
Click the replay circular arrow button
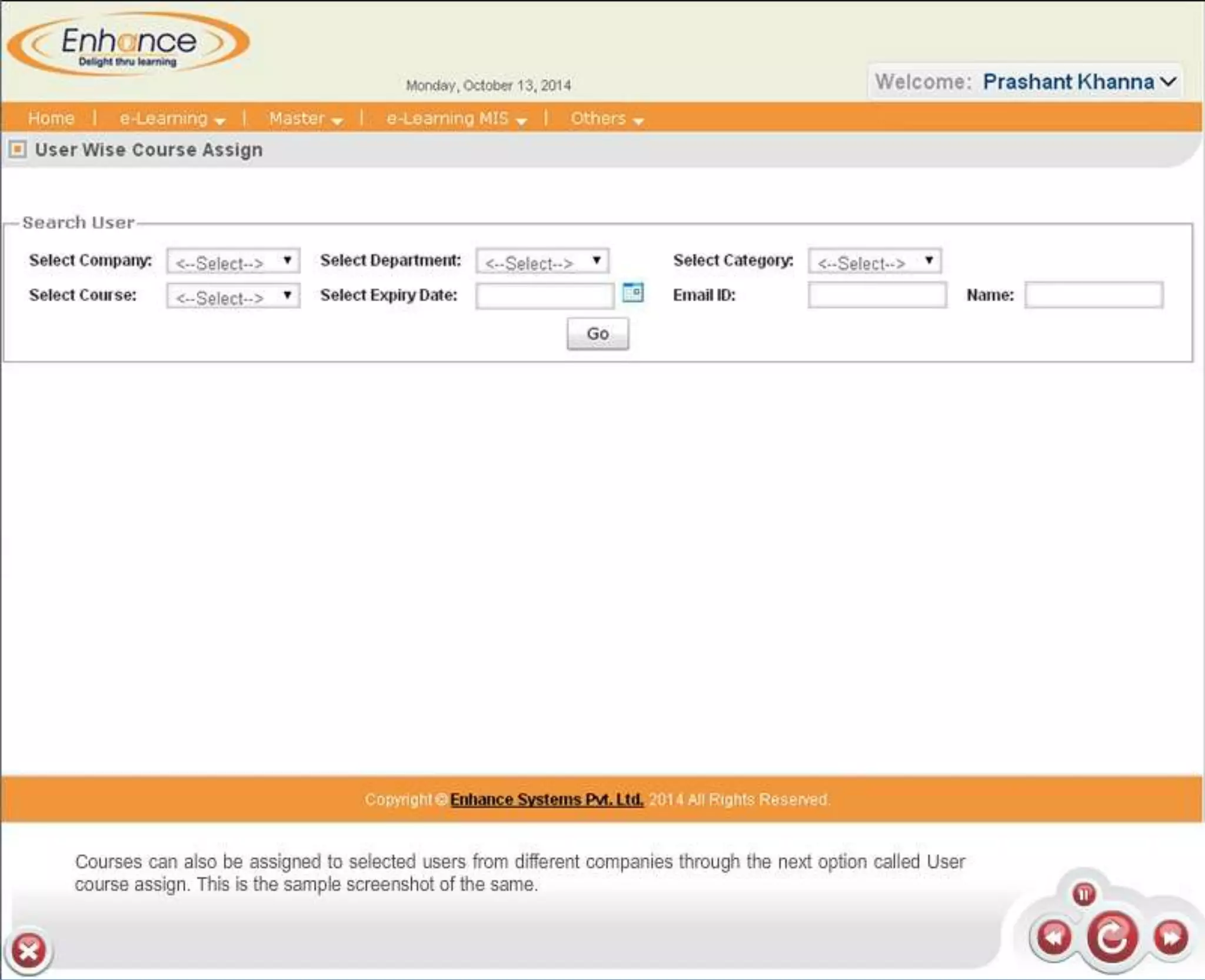pyautogui.click(x=1111, y=938)
